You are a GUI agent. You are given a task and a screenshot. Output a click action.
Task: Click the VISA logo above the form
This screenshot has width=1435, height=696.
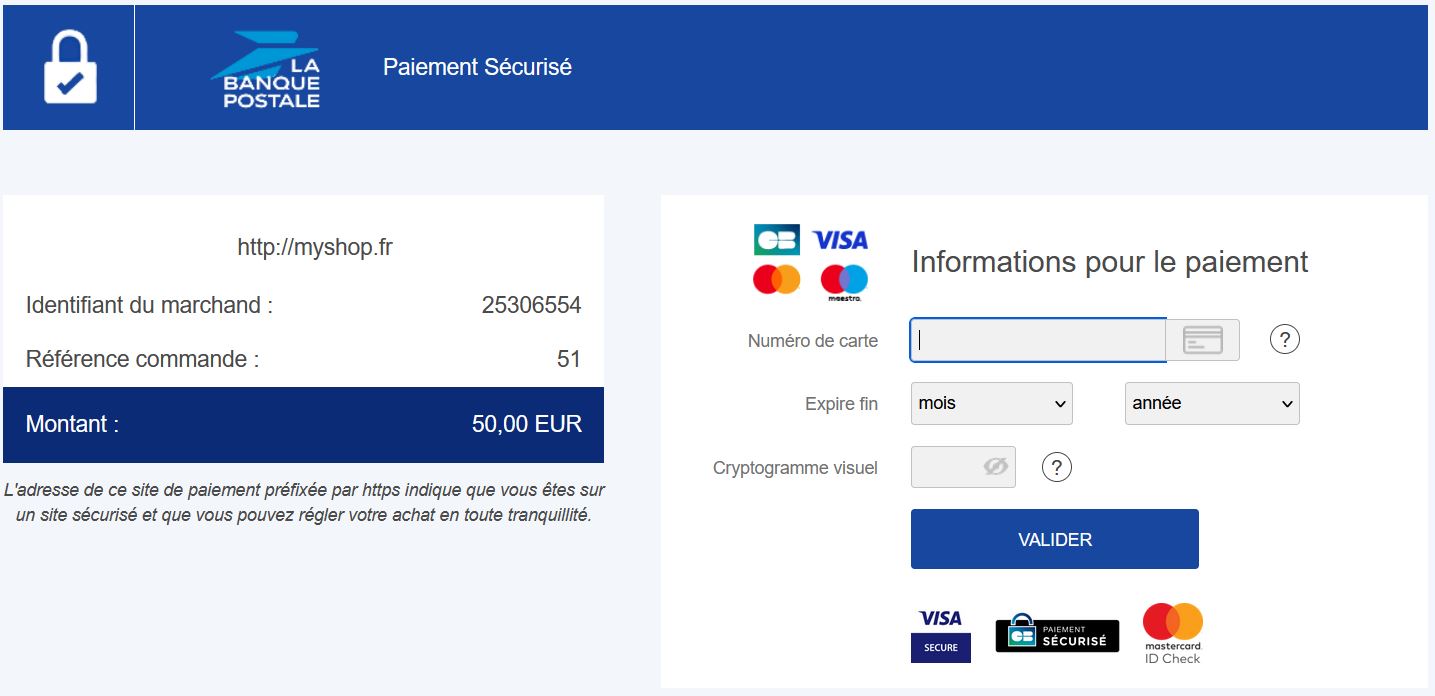click(x=840, y=240)
